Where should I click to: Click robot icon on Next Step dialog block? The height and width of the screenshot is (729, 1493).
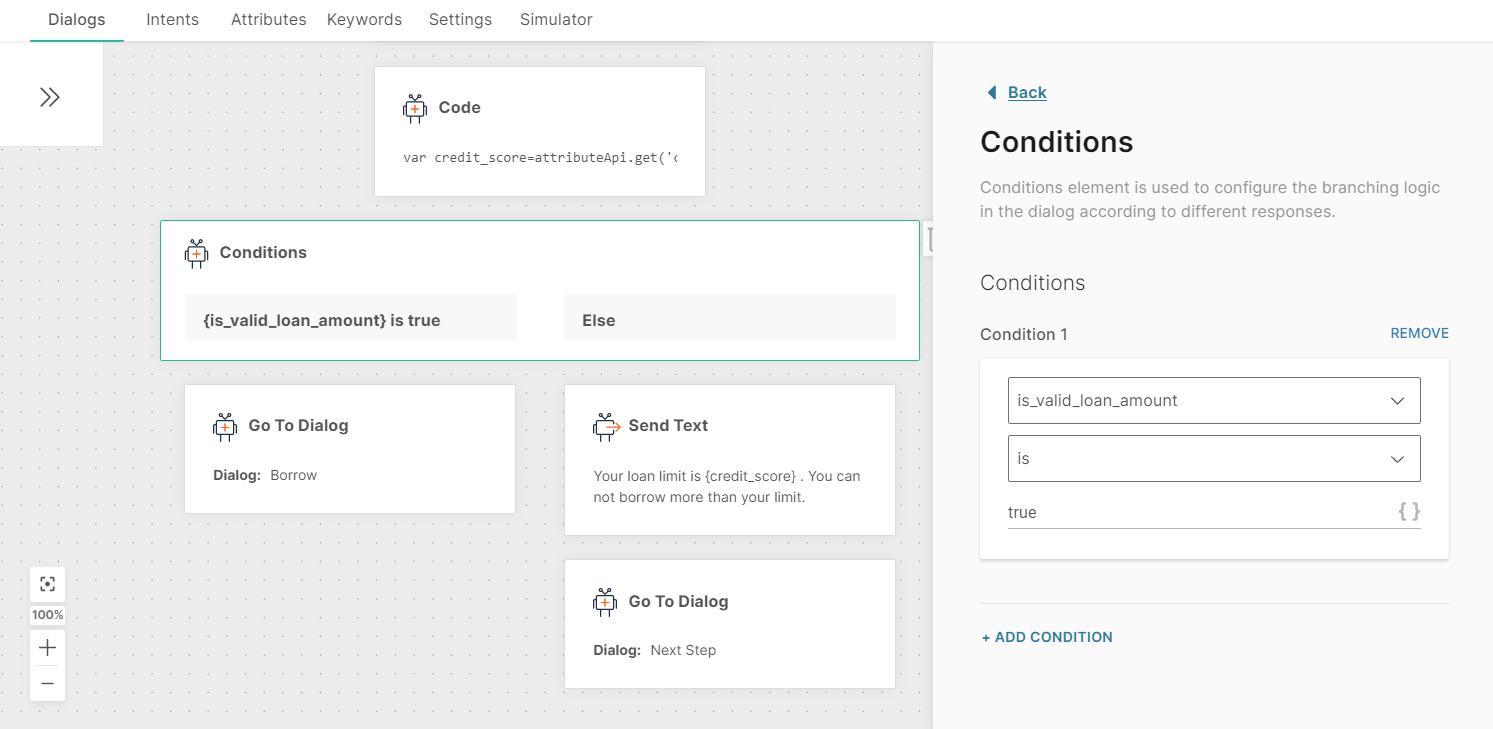click(605, 602)
